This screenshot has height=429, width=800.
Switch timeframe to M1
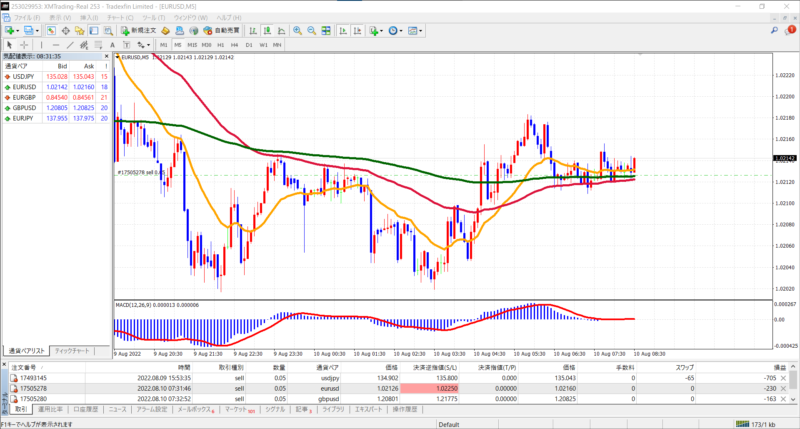click(x=163, y=45)
